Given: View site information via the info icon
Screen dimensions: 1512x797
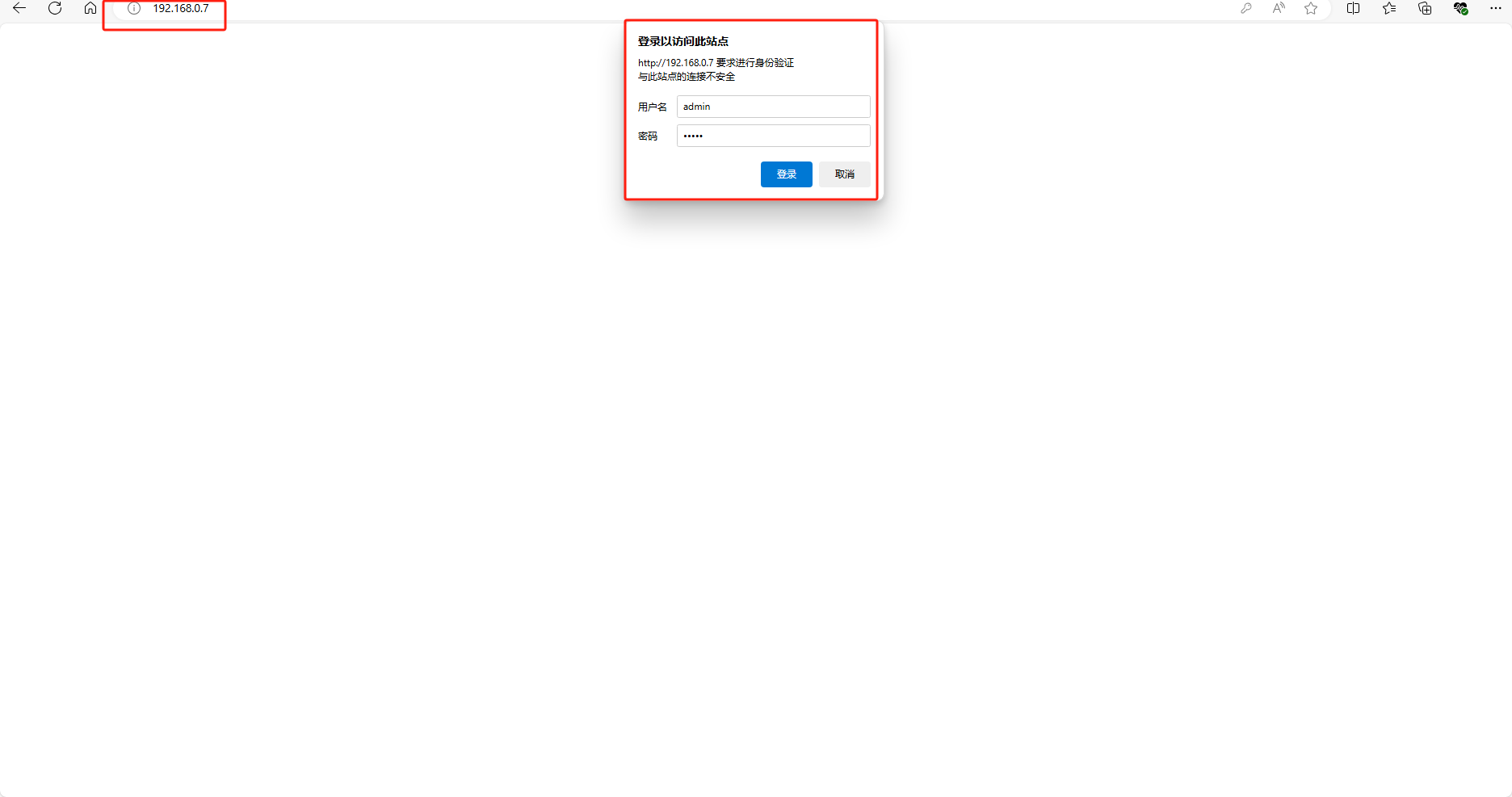Looking at the screenshot, I should (134, 8).
